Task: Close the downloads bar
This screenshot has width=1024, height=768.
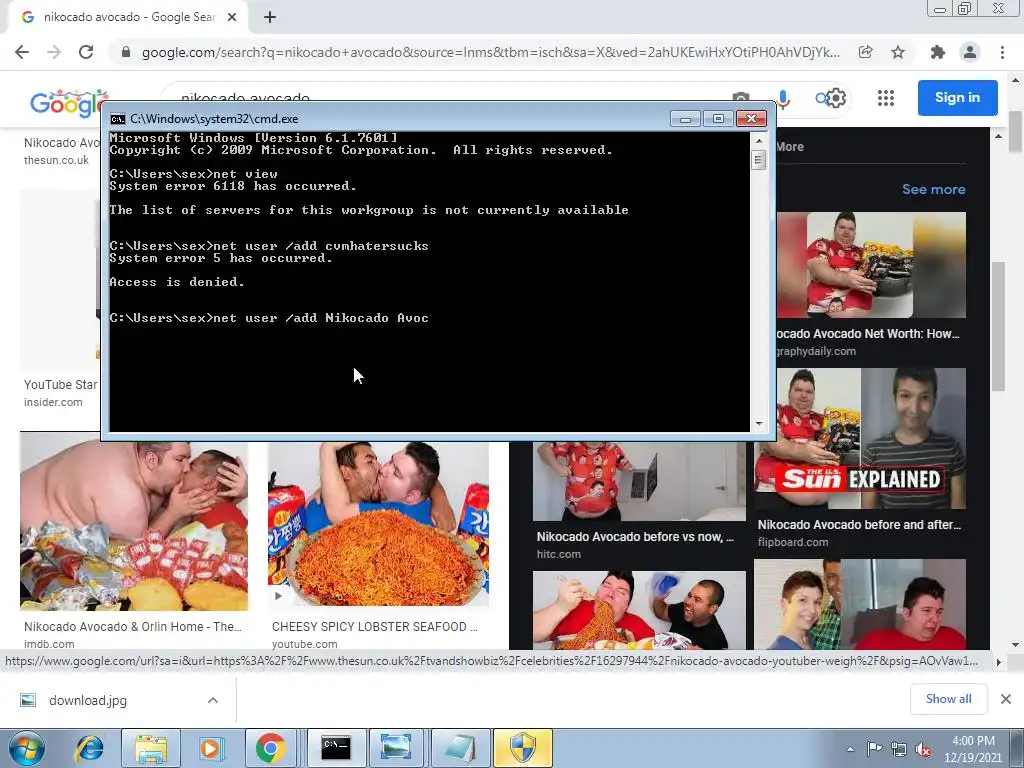Action: (x=1006, y=699)
